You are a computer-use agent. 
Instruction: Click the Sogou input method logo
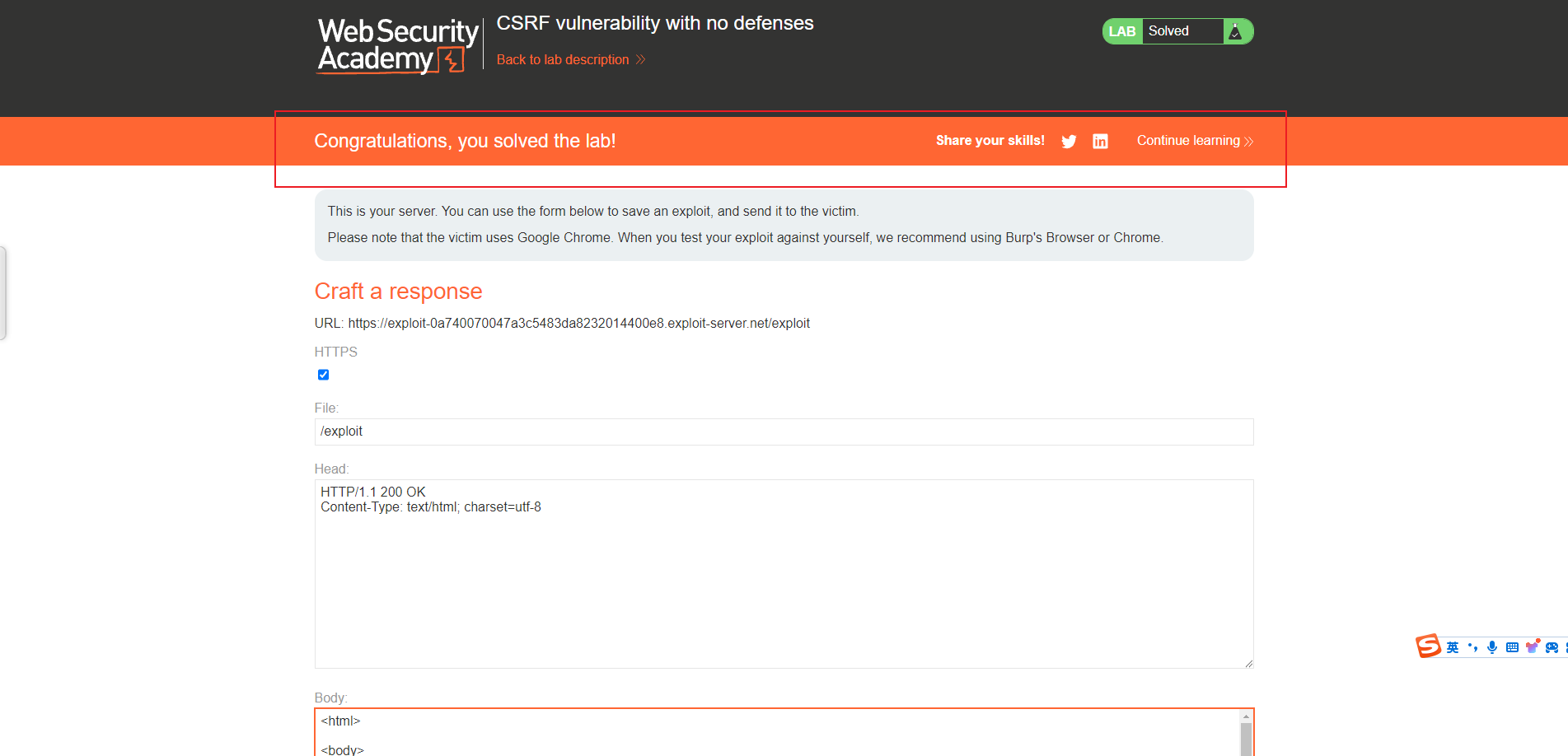(x=1428, y=646)
